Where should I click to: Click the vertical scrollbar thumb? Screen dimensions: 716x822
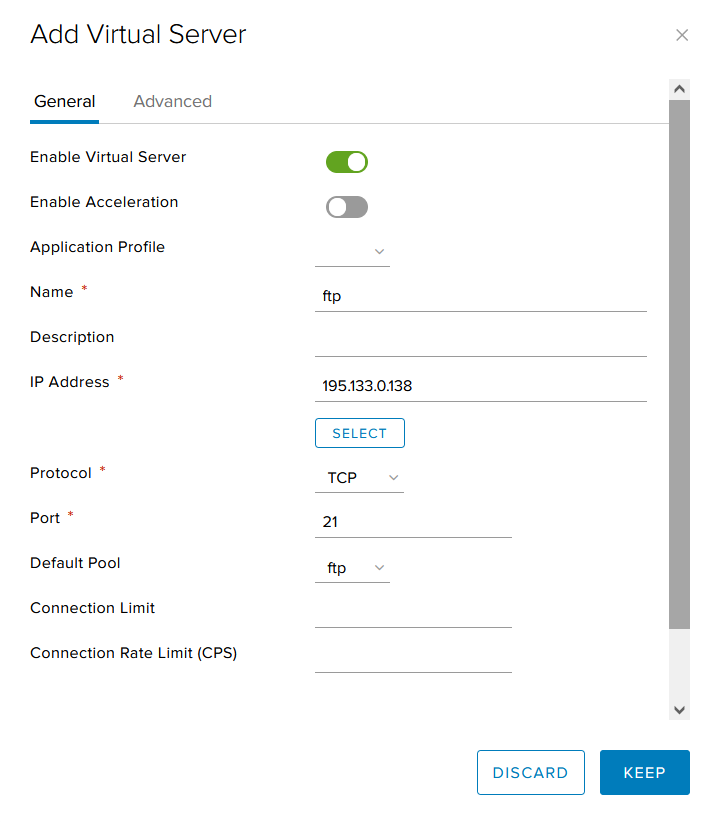tap(679, 364)
